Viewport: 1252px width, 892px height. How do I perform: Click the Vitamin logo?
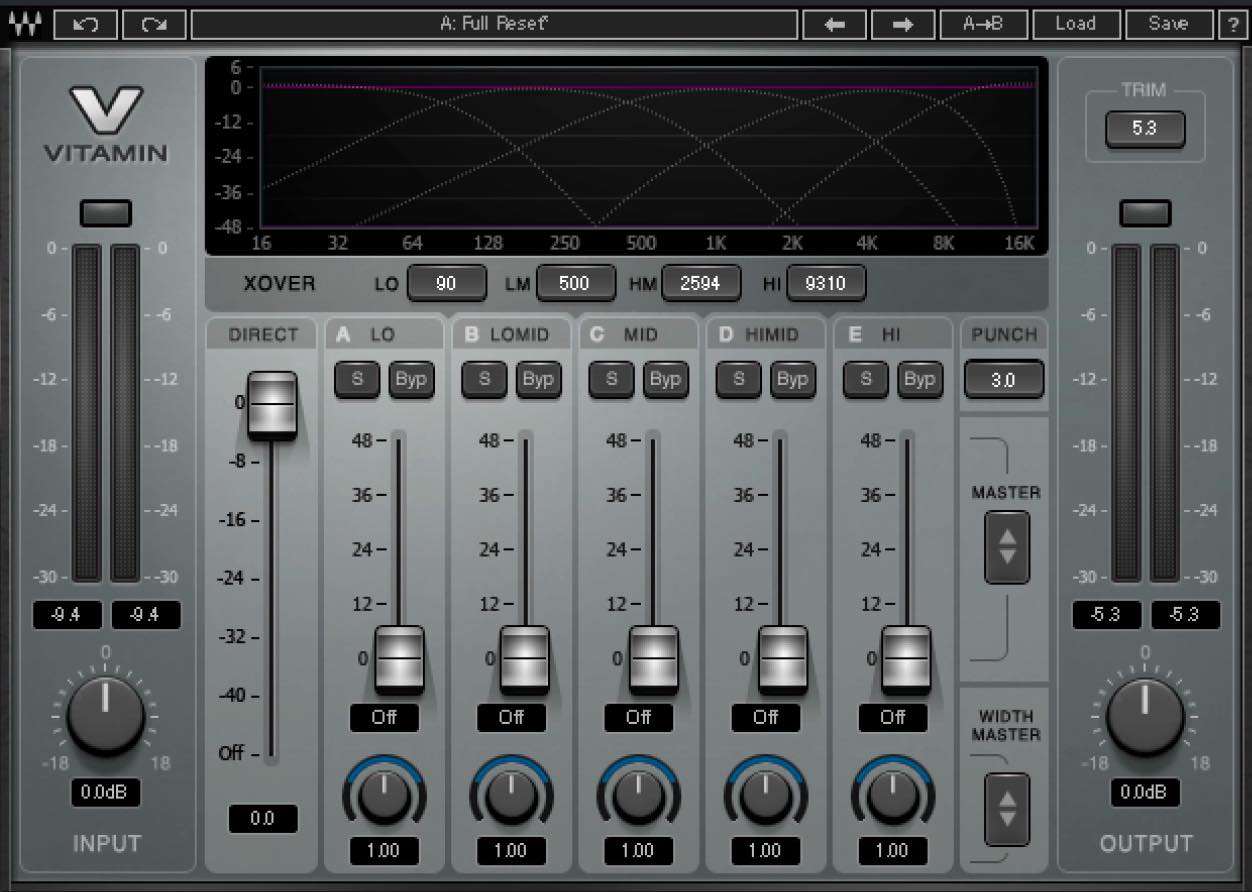(106, 124)
